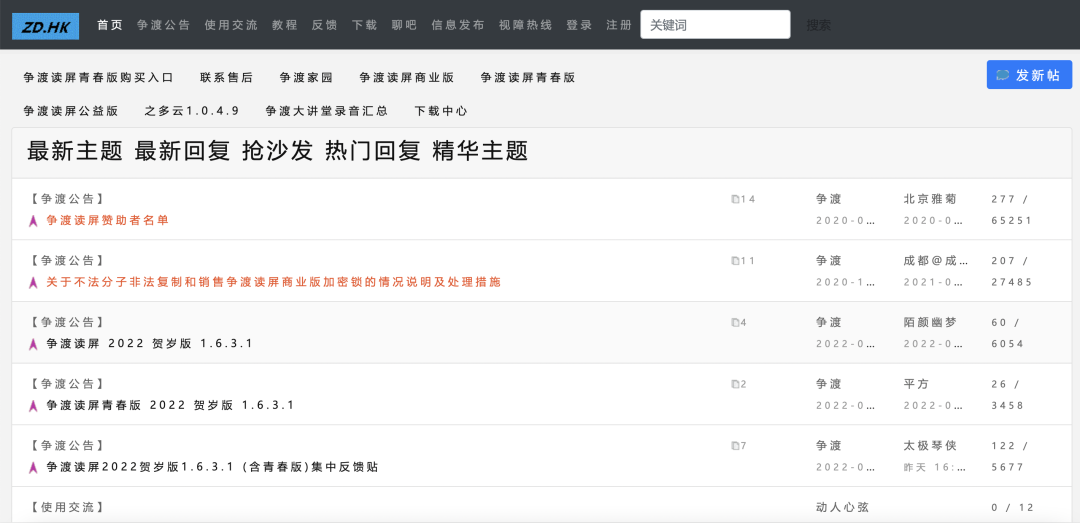
Task: Open 教程 in the navigation bar
Action: pos(284,25)
